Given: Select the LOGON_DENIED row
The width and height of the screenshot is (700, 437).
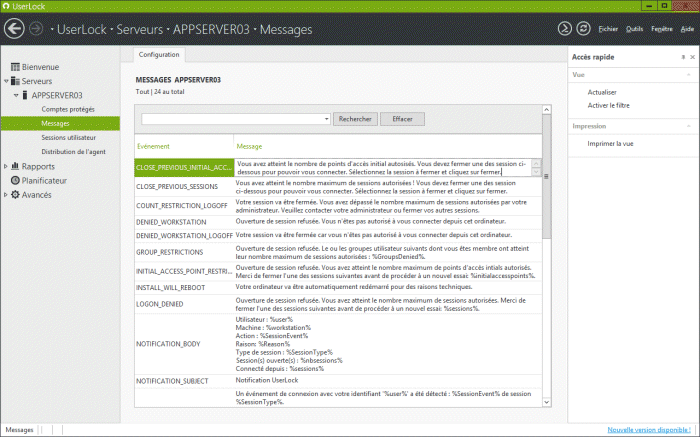Looking at the screenshot, I should 338,304.
